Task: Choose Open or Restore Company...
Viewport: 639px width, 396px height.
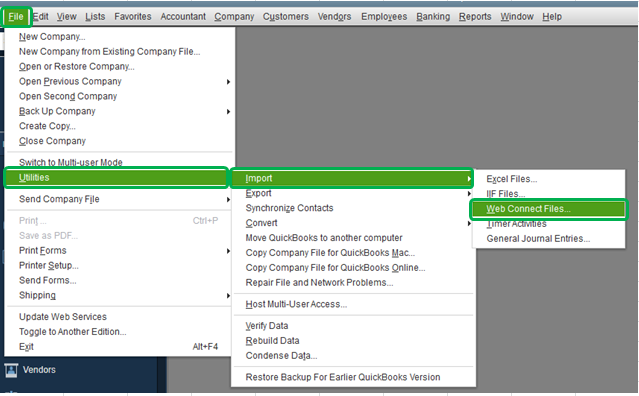Action: click(119, 66)
